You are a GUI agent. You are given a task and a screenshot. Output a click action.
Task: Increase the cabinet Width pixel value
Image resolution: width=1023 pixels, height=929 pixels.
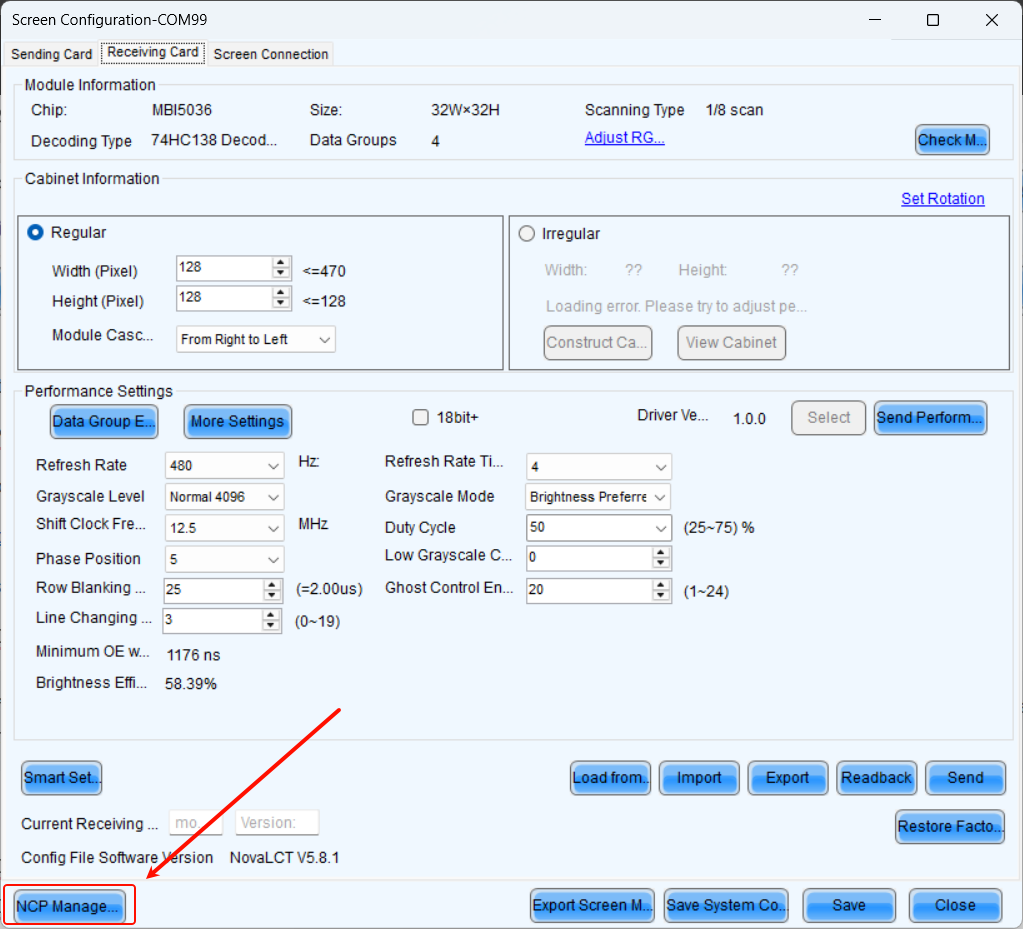tap(281, 263)
